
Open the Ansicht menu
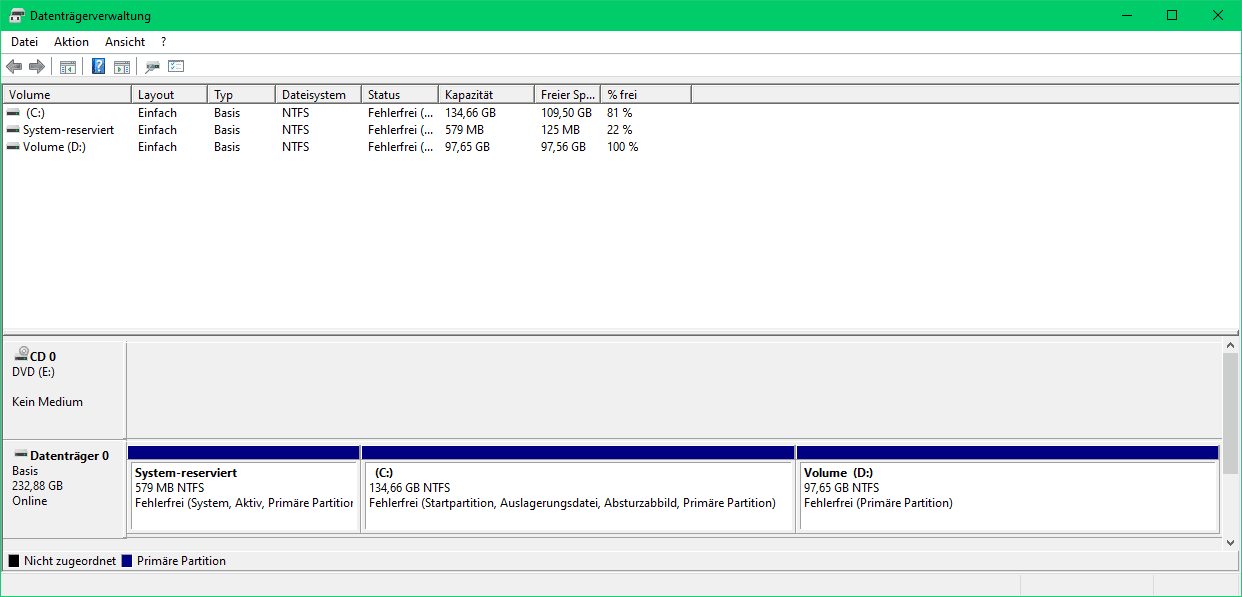125,42
